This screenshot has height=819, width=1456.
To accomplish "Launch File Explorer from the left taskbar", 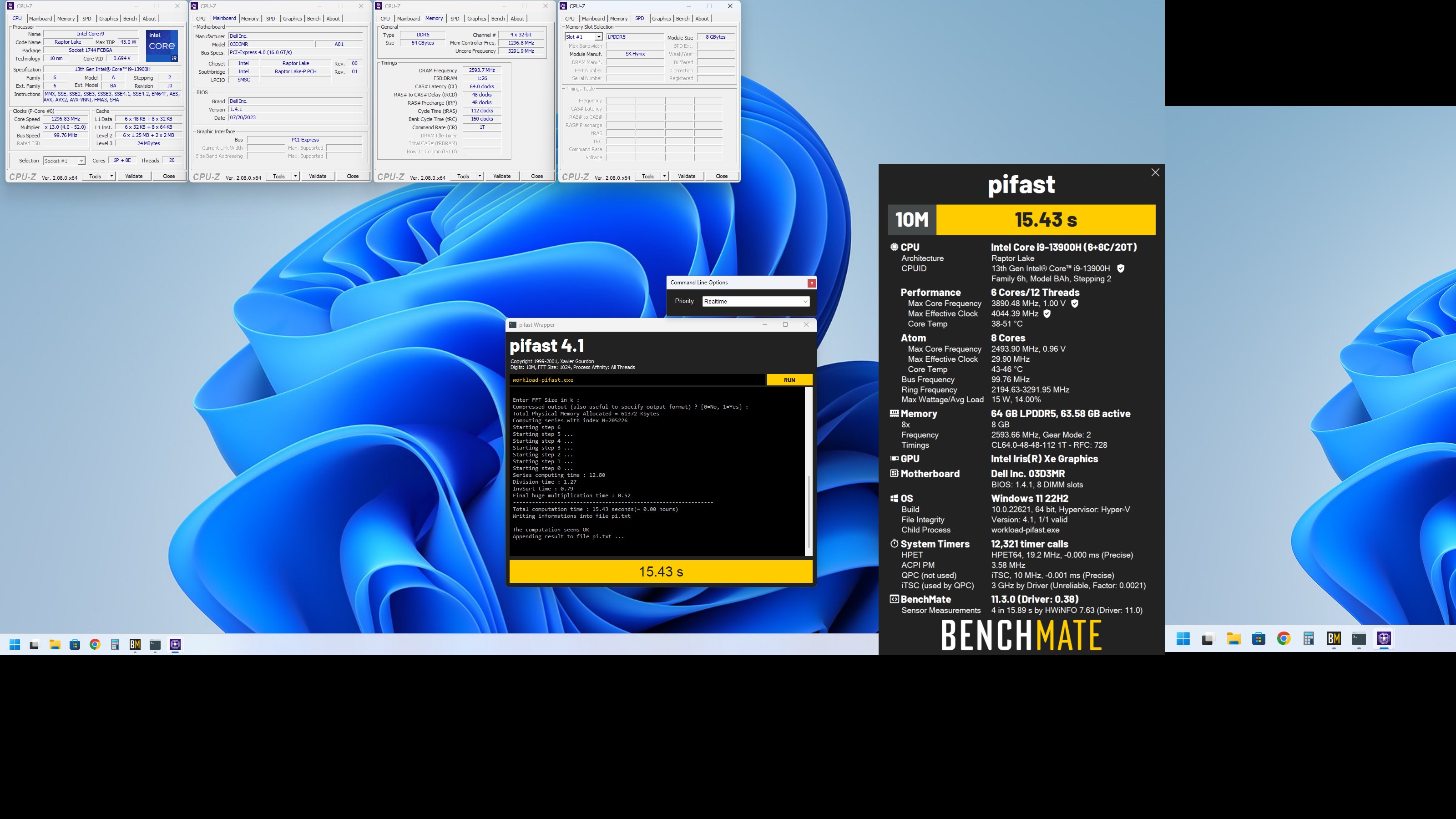I will [55, 644].
